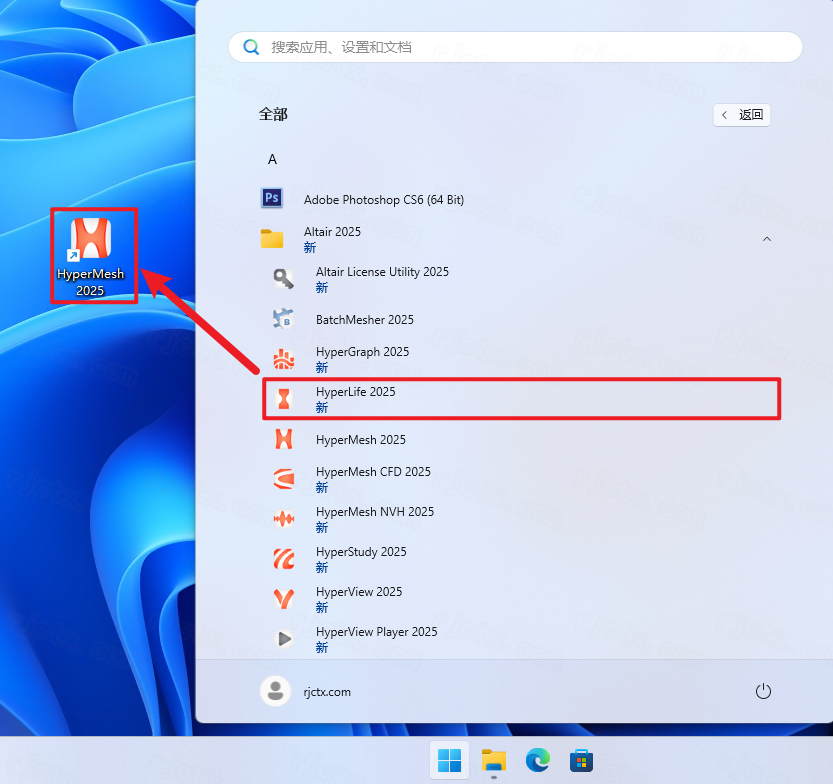The height and width of the screenshot is (784, 833).
Task: Jump to letter A section header
Action: [x=272, y=159]
